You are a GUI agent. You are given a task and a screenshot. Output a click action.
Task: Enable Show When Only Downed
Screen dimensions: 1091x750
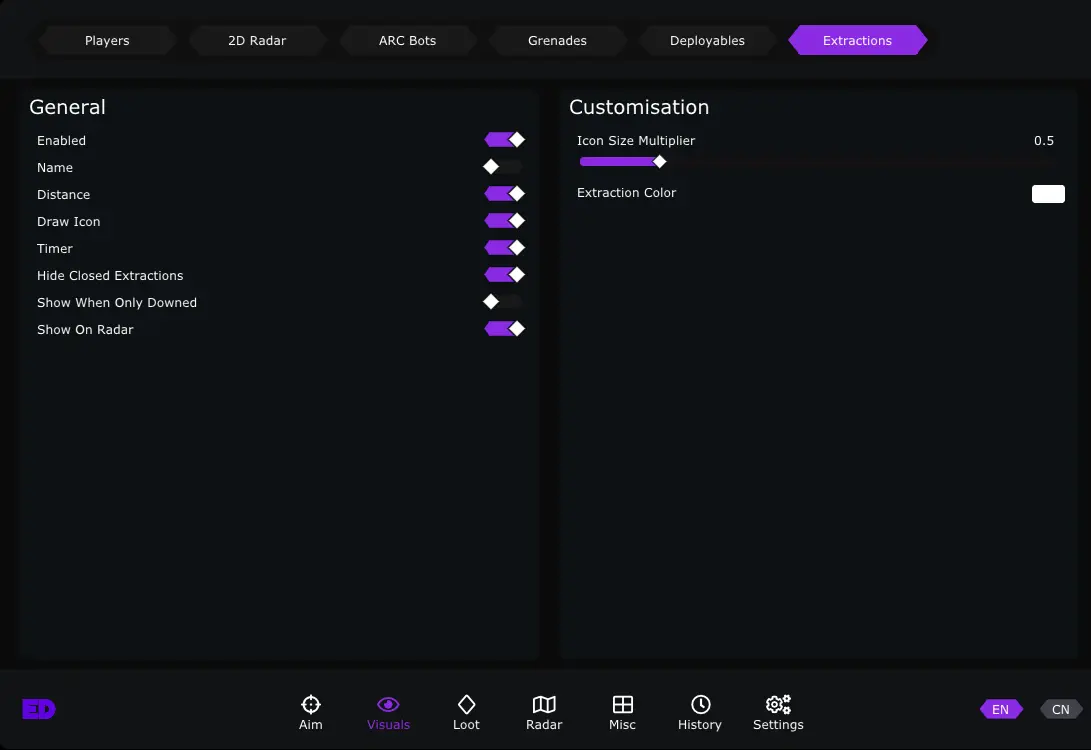pyautogui.click(x=504, y=302)
